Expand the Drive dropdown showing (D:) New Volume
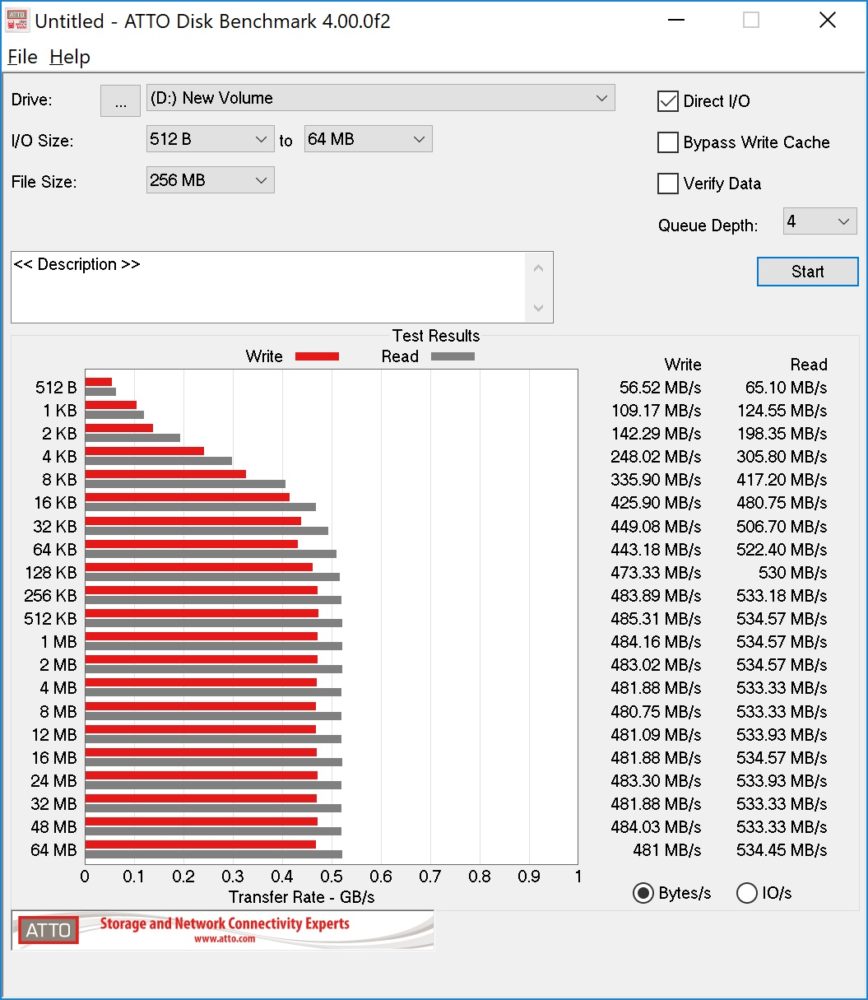The height and width of the screenshot is (1000, 868). 381,98
